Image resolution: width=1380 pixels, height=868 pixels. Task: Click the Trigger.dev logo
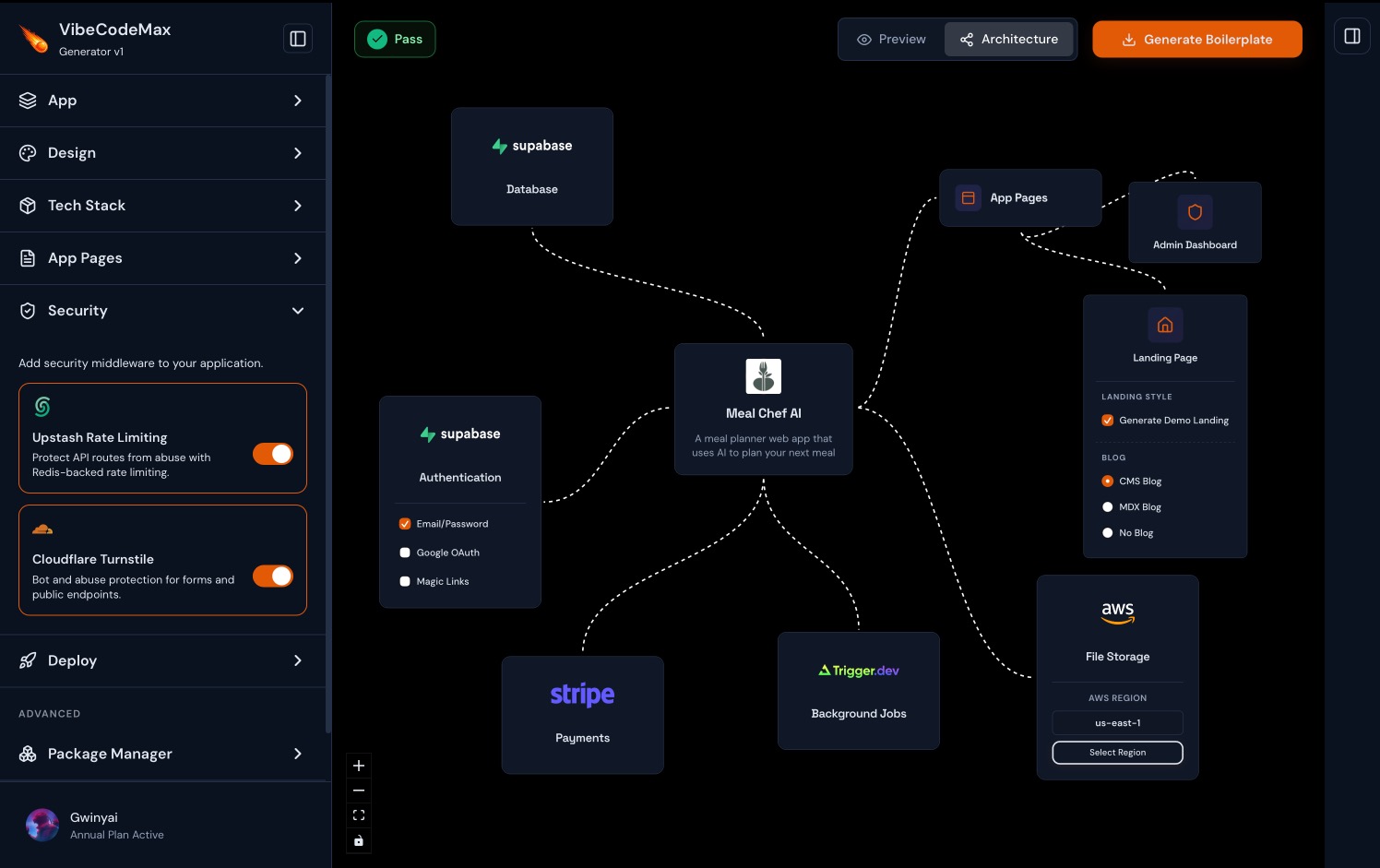tap(859, 671)
